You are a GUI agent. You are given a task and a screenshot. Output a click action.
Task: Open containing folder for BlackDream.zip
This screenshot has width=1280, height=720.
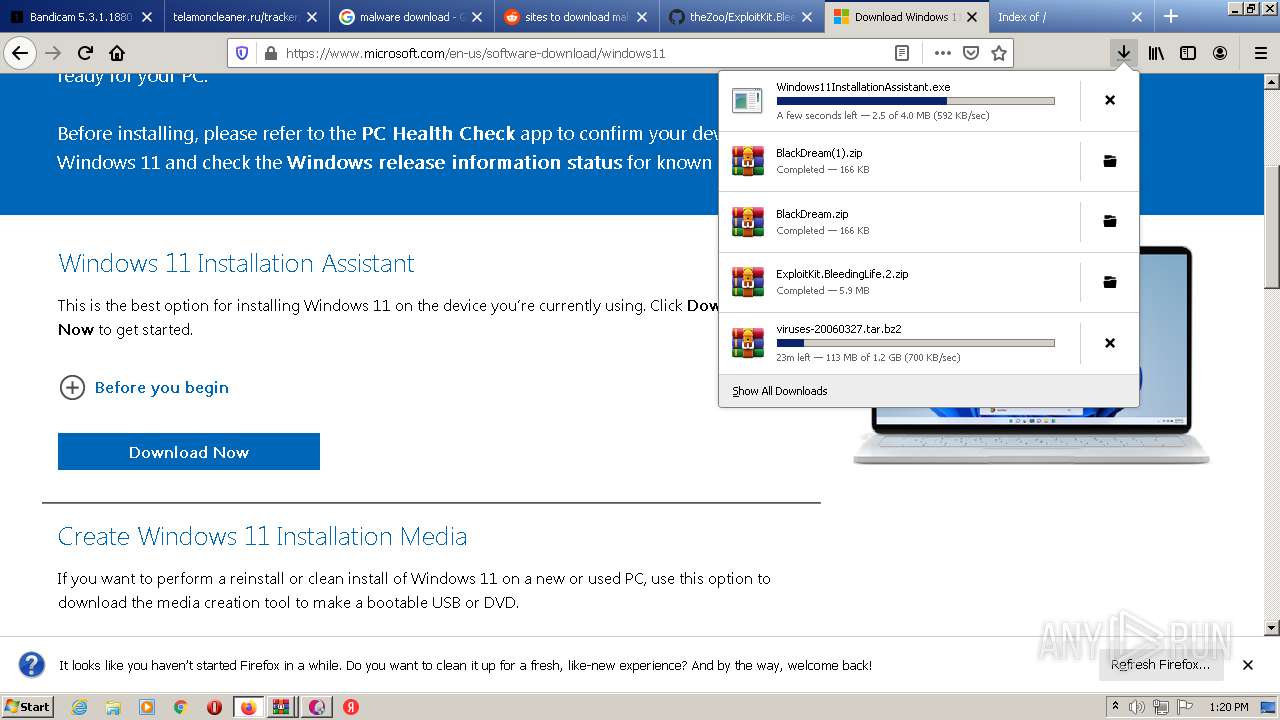(x=1109, y=221)
